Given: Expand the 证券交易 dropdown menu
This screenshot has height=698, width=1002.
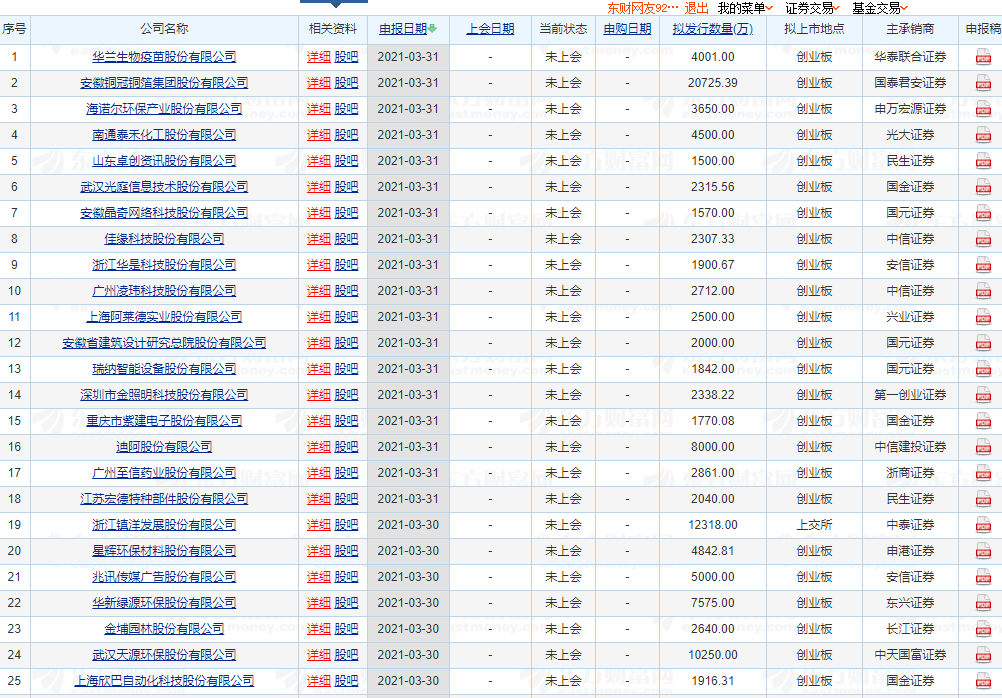Looking at the screenshot, I should pyautogui.click(x=812, y=8).
